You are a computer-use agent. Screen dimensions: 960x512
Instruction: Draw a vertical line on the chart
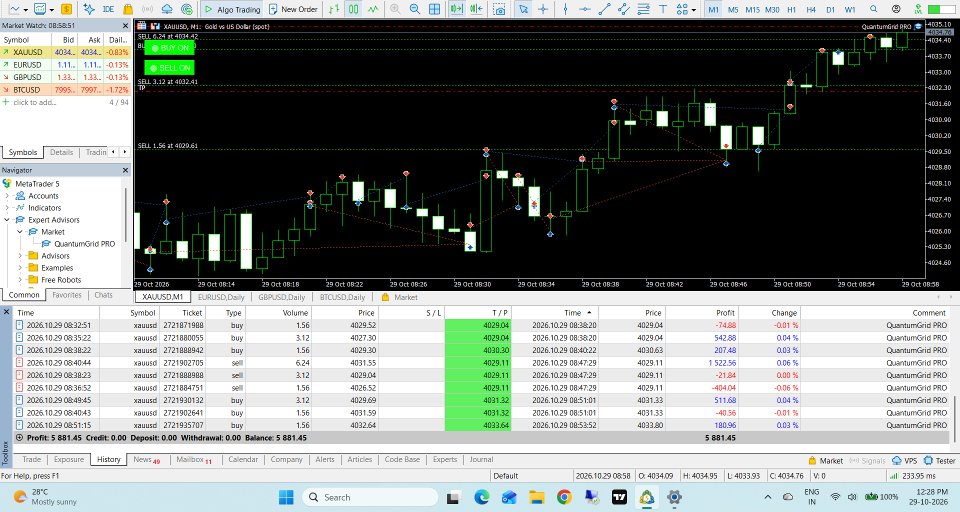pyautogui.click(x=566, y=9)
